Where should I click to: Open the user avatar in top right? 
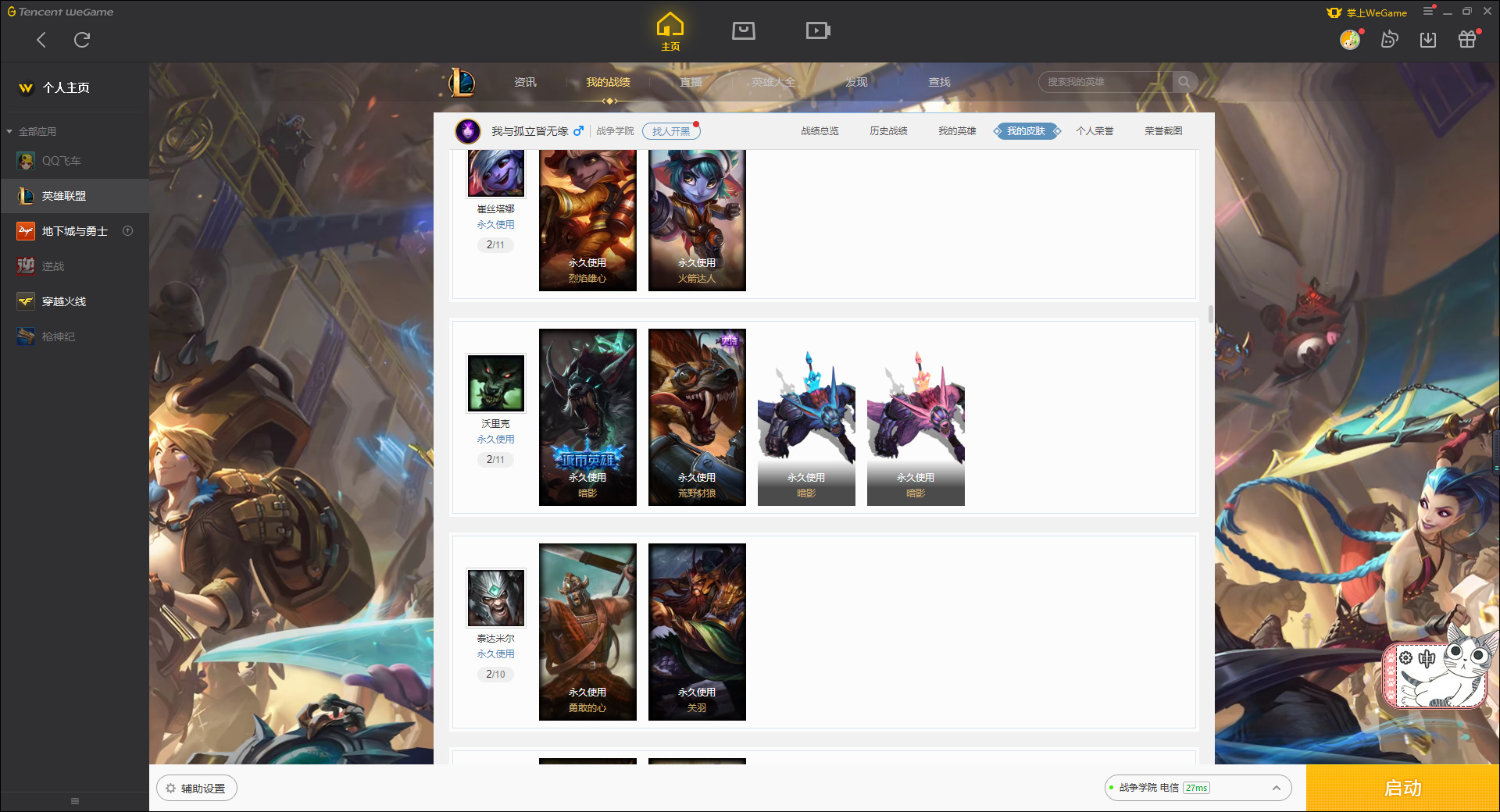(1350, 39)
